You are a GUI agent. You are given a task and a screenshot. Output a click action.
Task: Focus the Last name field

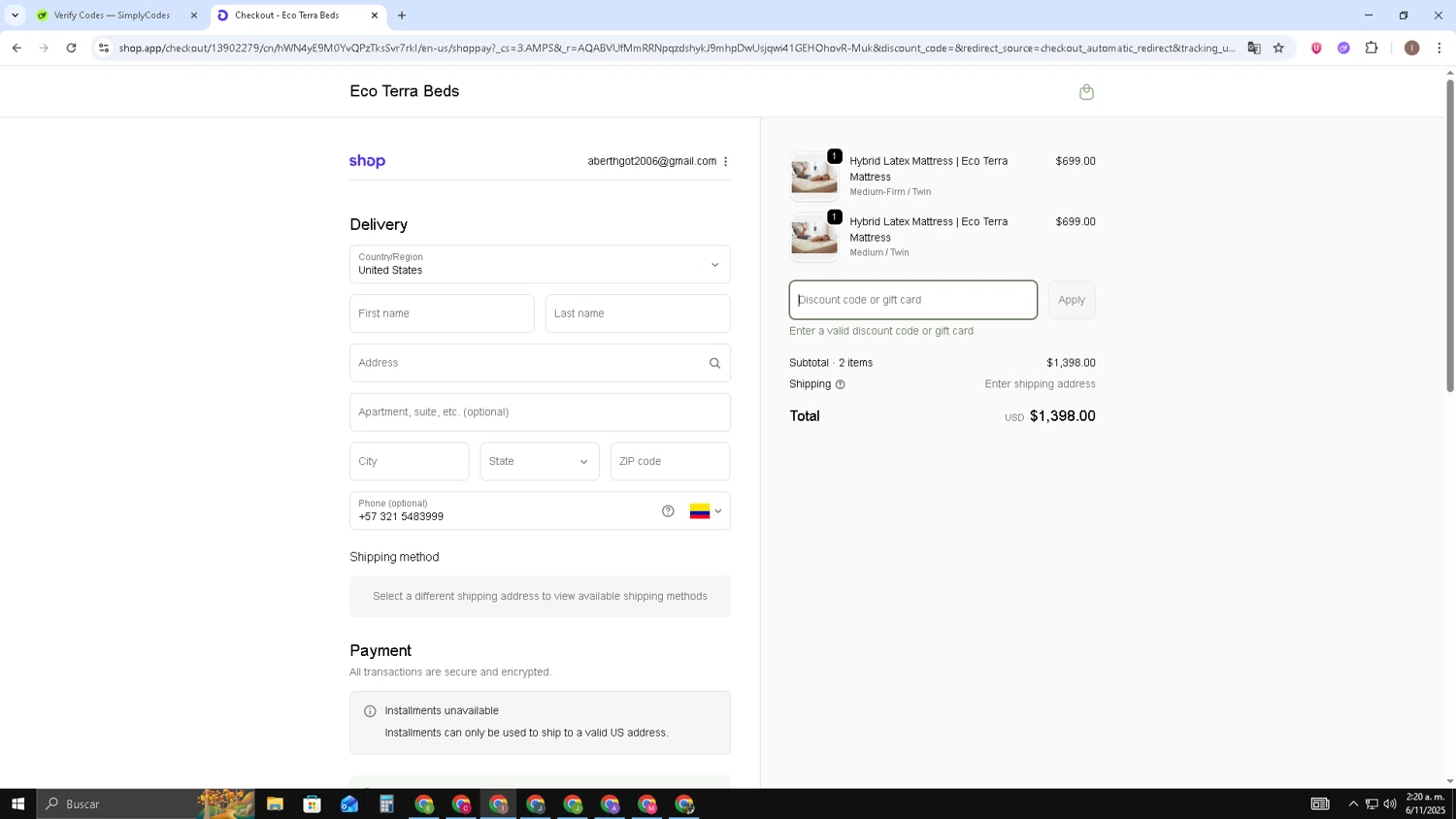click(638, 313)
